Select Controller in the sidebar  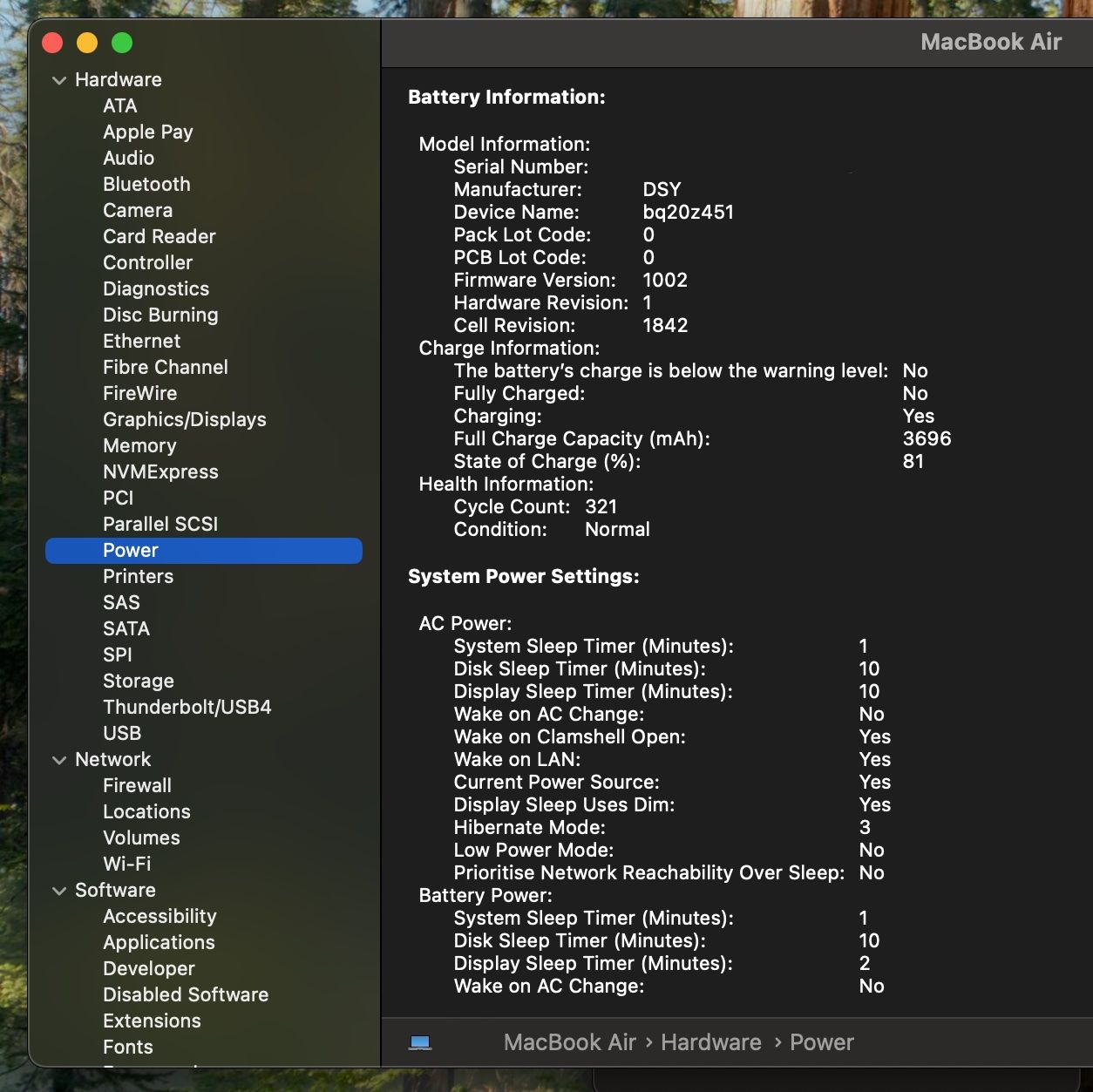pyautogui.click(x=148, y=263)
